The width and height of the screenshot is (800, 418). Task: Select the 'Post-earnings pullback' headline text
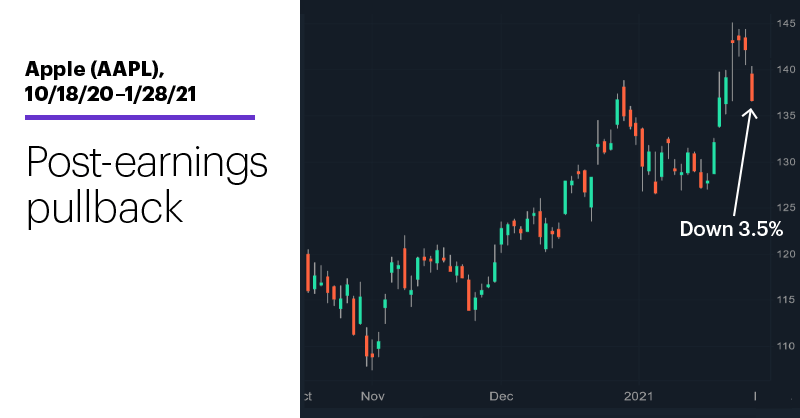click(147, 185)
